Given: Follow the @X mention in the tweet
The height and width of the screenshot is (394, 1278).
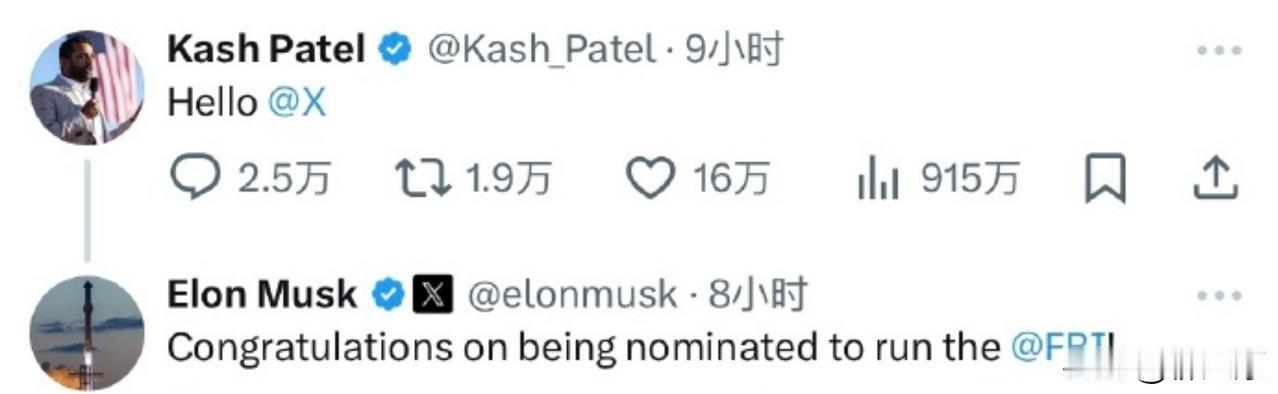Looking at the screenshot, I should click(297, 103).
